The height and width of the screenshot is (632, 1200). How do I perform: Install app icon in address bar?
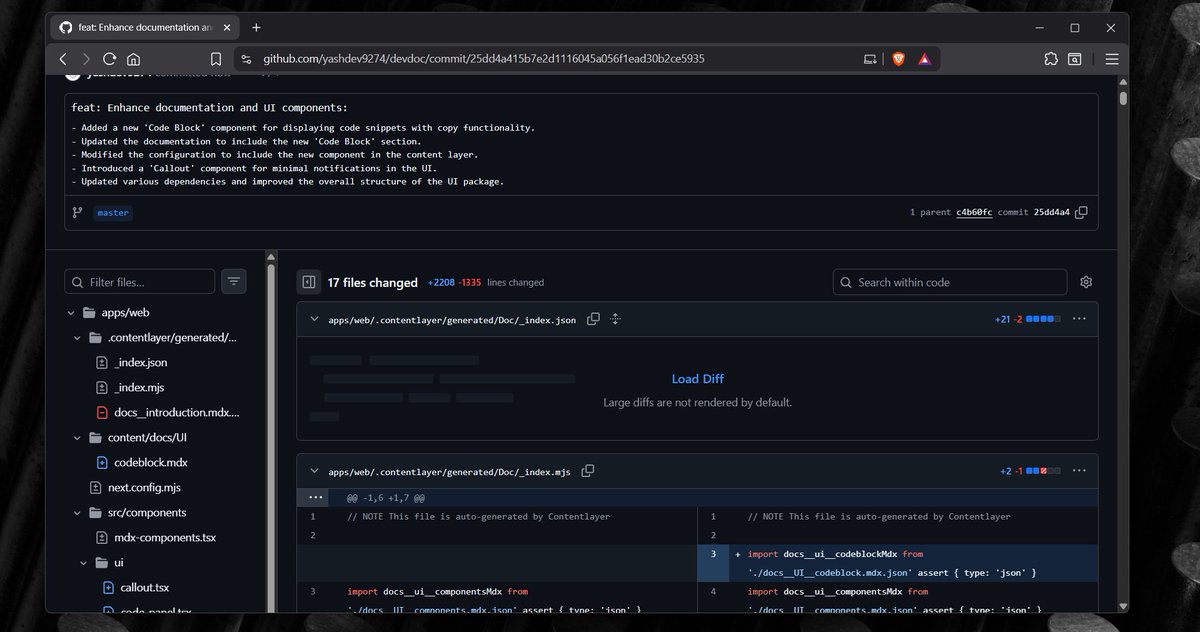[870, 59]
